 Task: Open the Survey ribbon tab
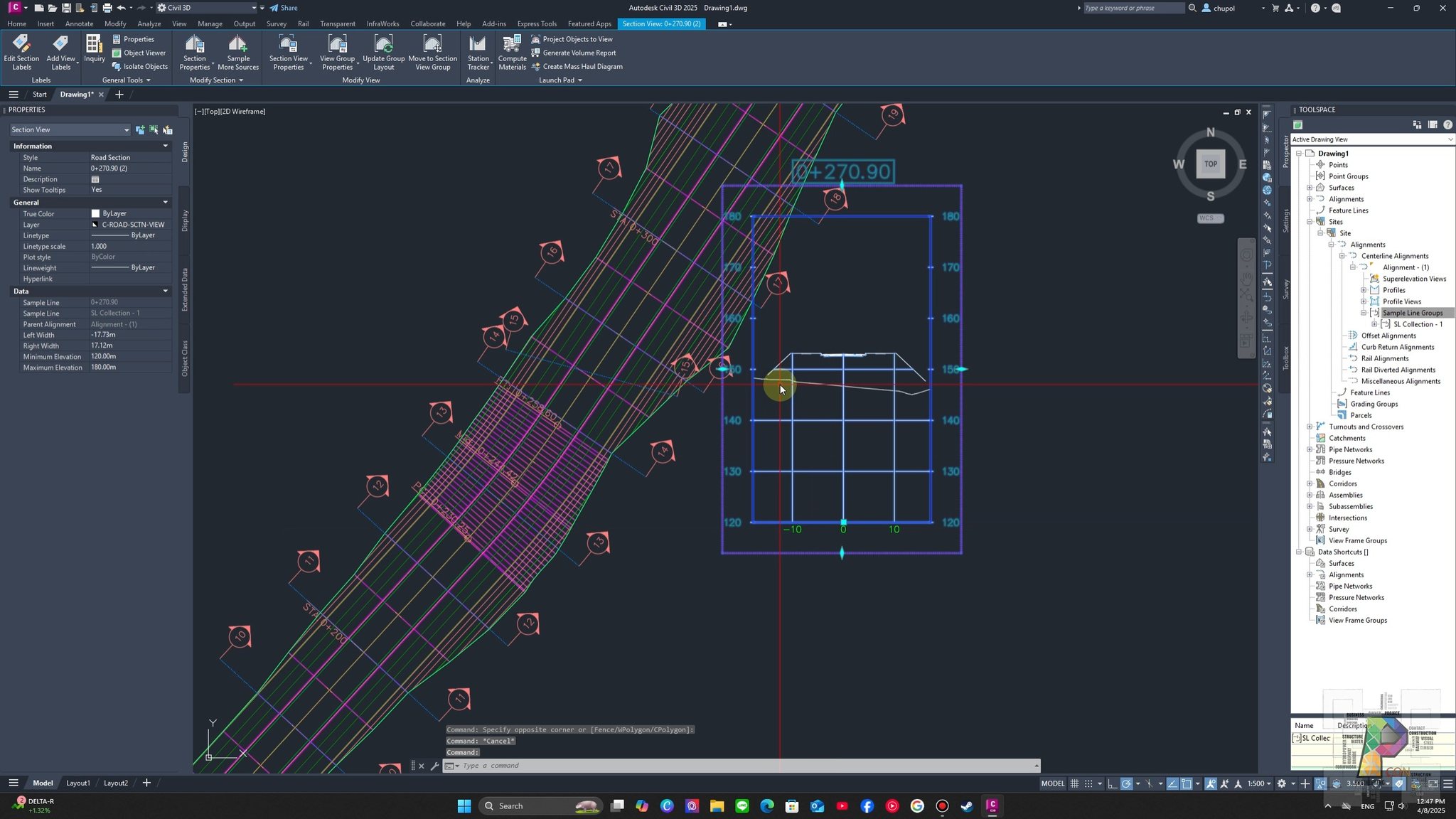[276, 23]
